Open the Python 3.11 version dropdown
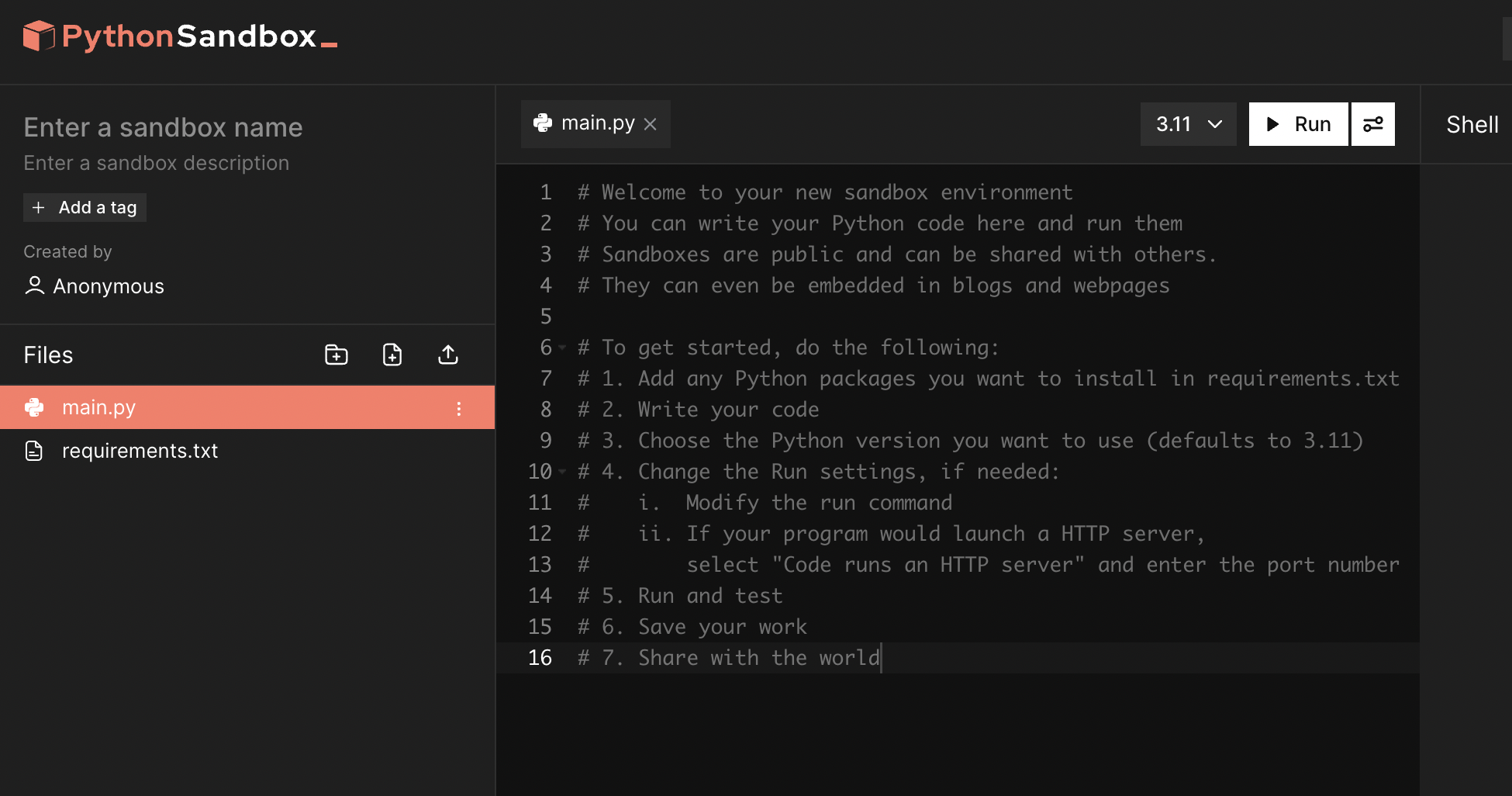Screen dimensions: 1512x796 pos(1188,124)
